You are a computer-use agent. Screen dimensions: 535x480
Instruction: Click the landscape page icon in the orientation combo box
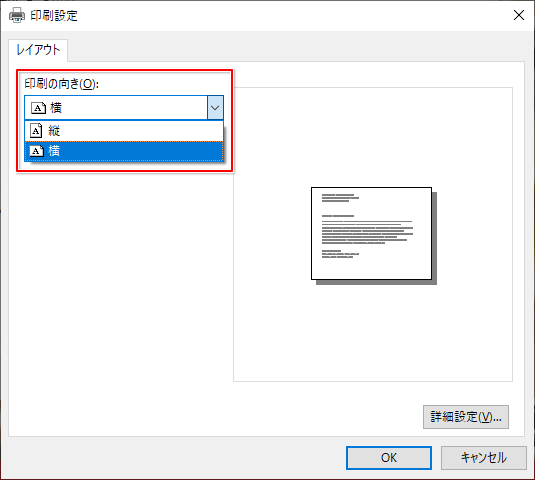[39, 108]
